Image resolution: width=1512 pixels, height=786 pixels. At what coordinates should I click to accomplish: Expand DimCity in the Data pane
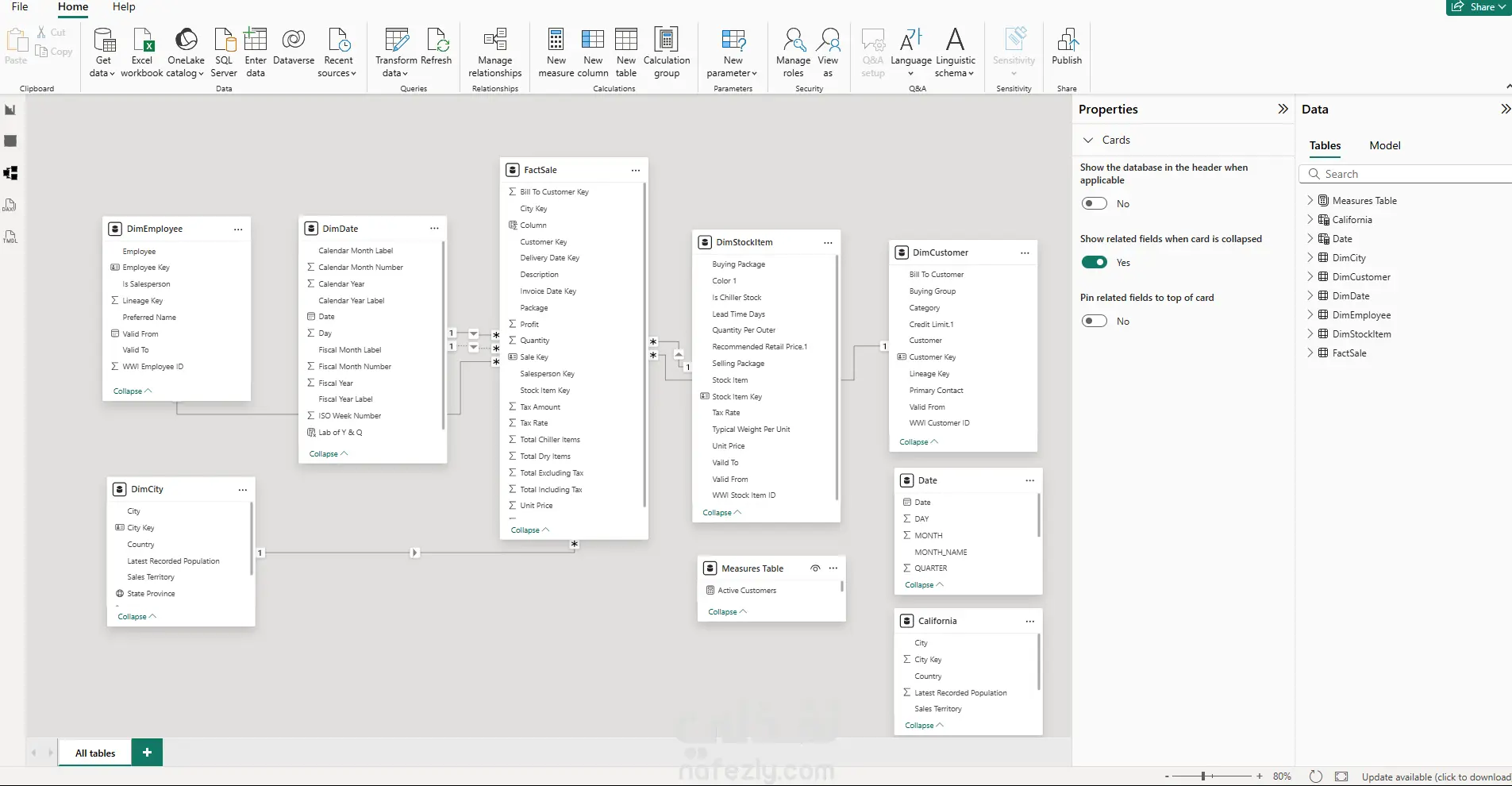click(x=1310, y=257)
